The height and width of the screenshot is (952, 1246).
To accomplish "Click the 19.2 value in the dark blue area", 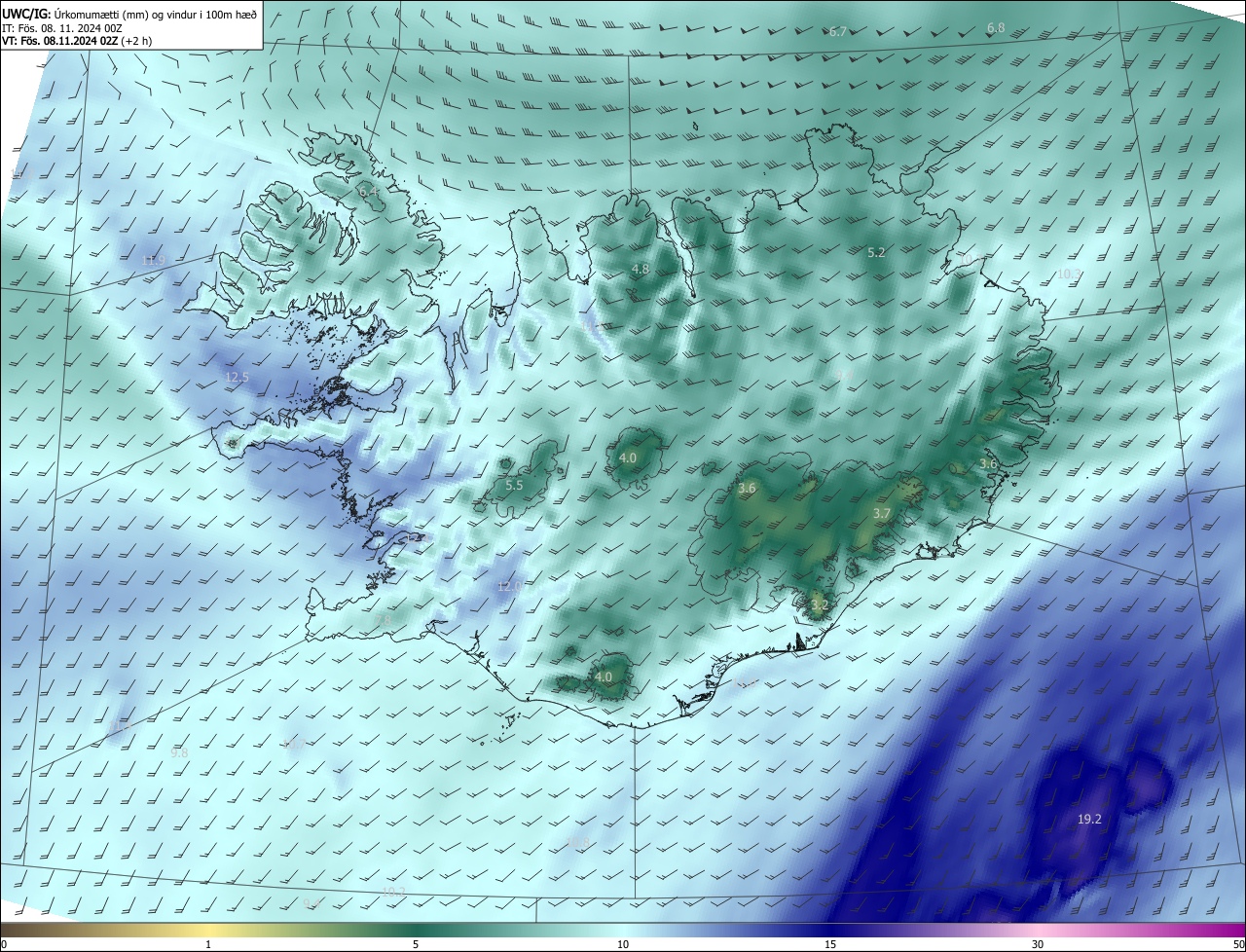I will [1089, 820].
